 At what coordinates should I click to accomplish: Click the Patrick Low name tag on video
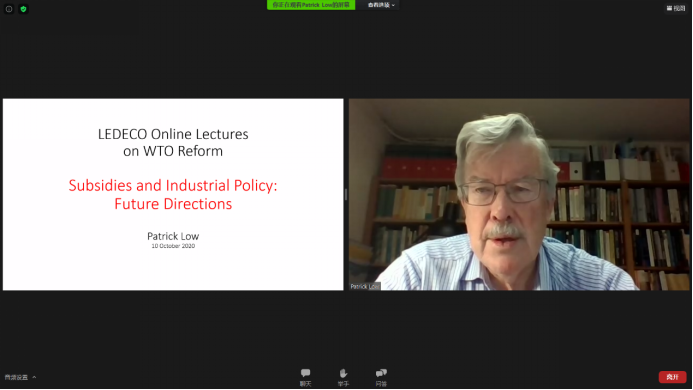click(x=365, y=287)
